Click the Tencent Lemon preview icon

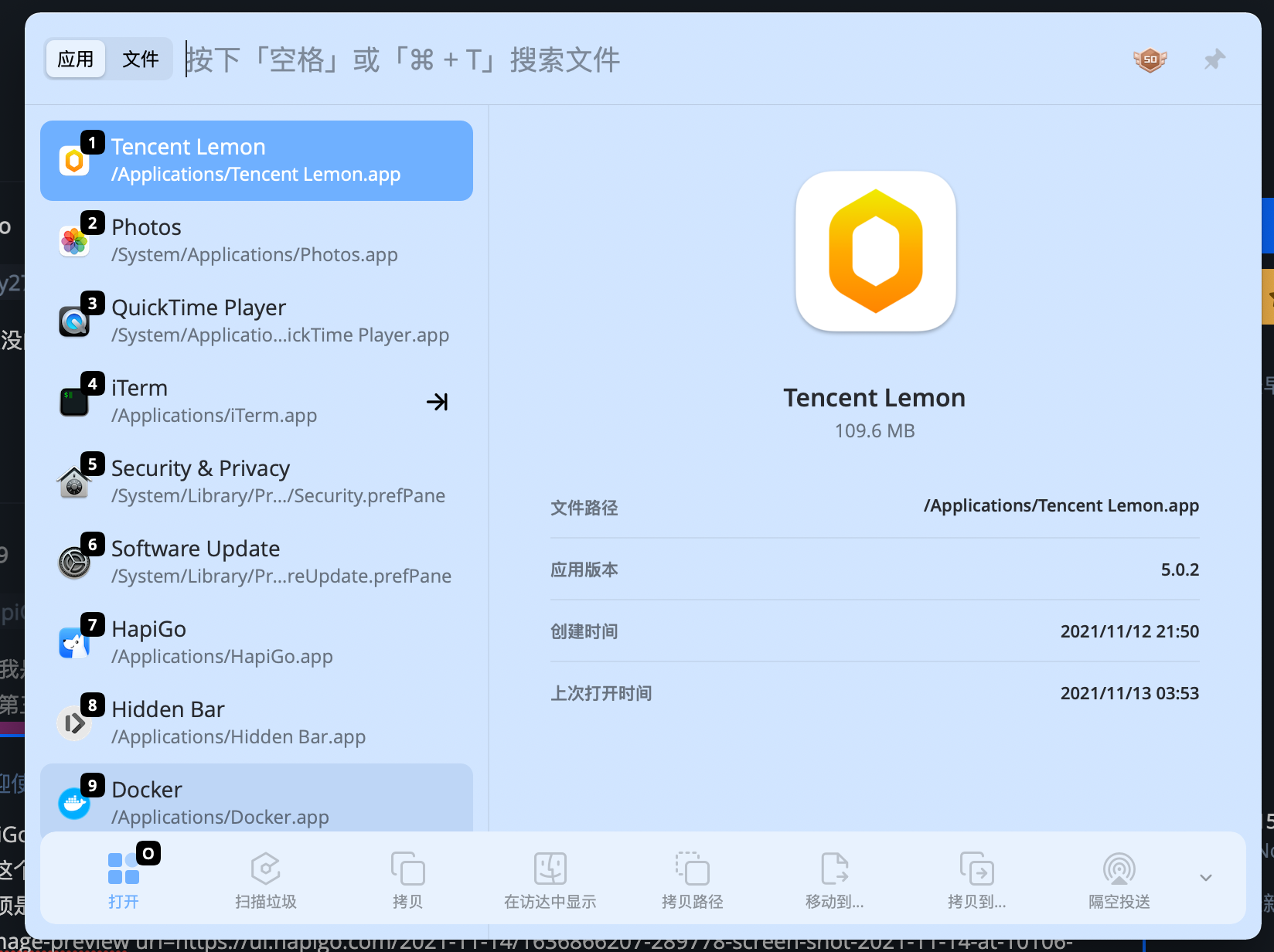click(x=874, y=252)
